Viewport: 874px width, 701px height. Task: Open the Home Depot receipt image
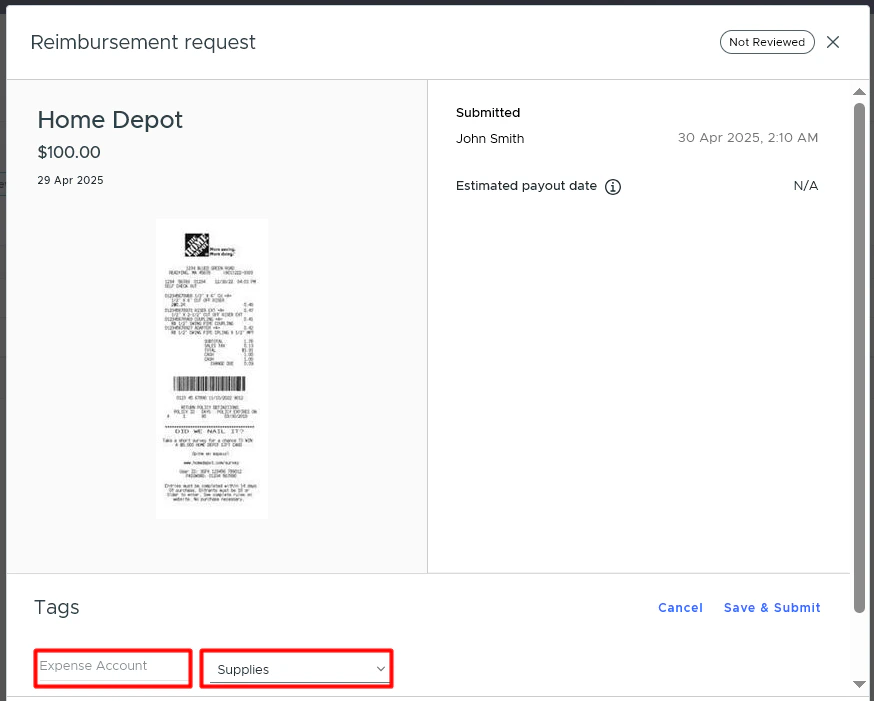(x=212, y=369)
